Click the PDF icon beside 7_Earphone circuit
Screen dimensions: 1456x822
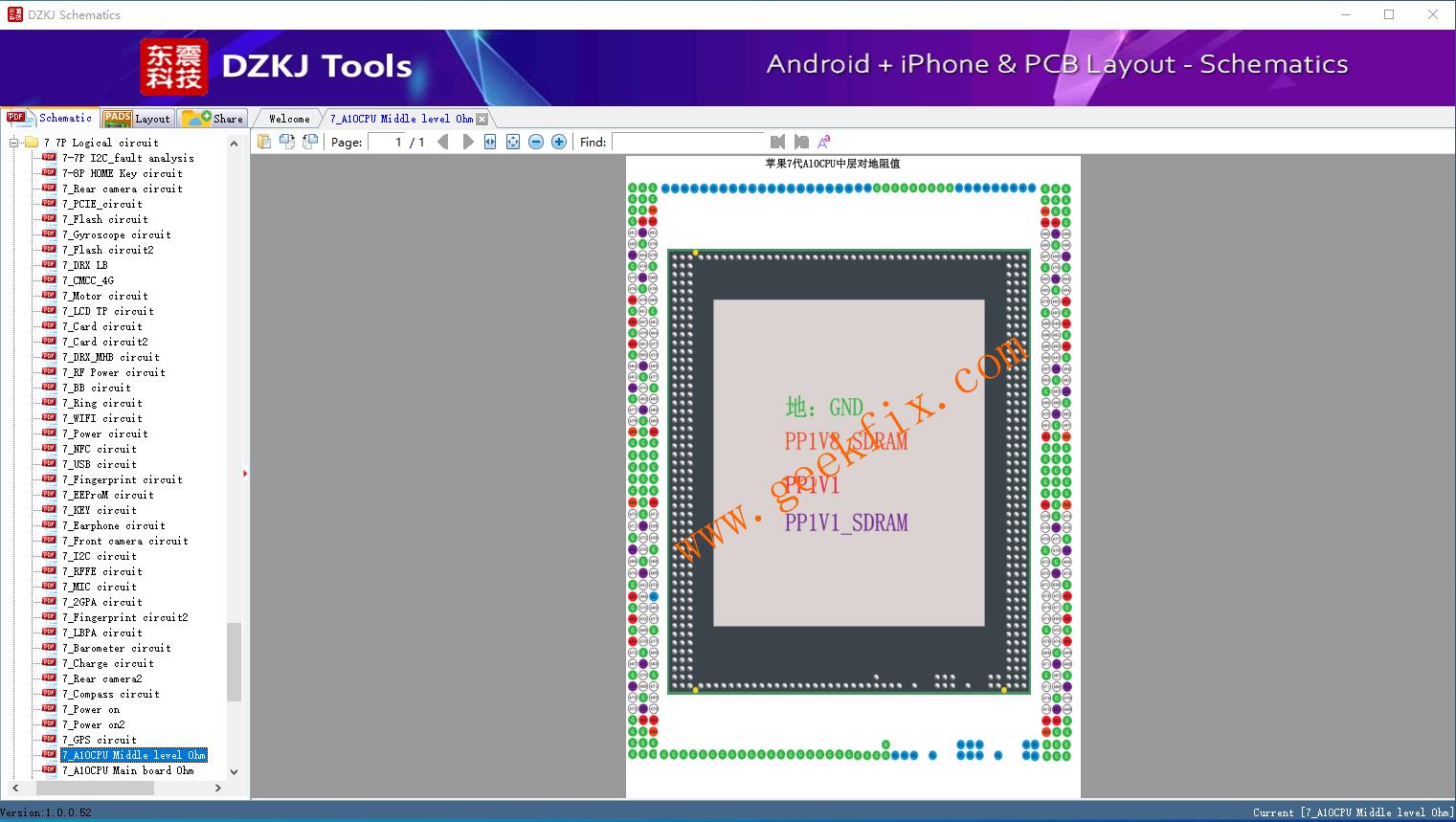[49, 525]
